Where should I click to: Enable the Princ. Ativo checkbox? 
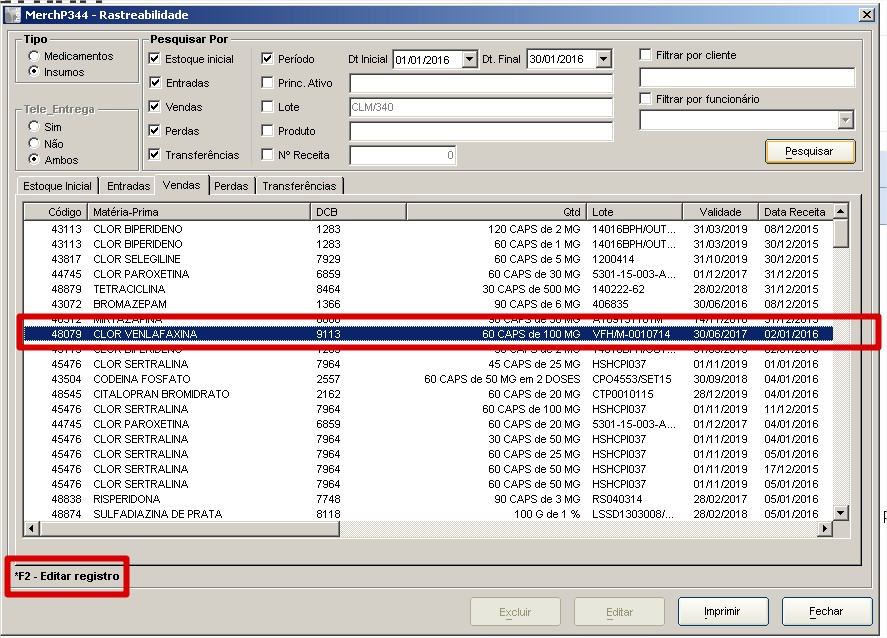click(267, 83)
